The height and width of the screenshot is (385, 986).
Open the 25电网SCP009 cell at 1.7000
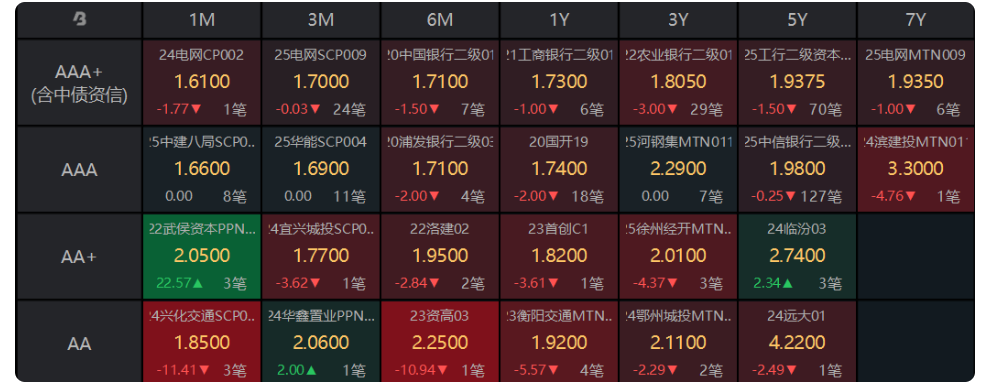tap(321, 82)
